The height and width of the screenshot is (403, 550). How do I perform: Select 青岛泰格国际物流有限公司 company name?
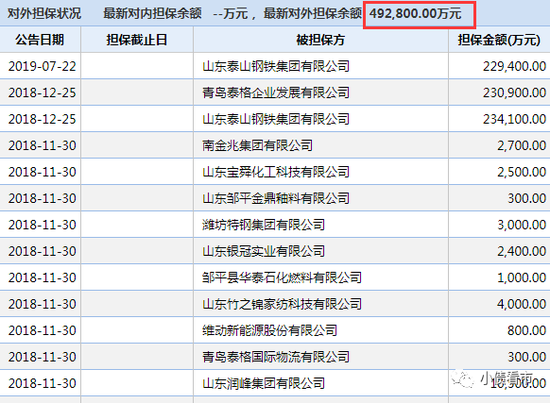point(276,357)
